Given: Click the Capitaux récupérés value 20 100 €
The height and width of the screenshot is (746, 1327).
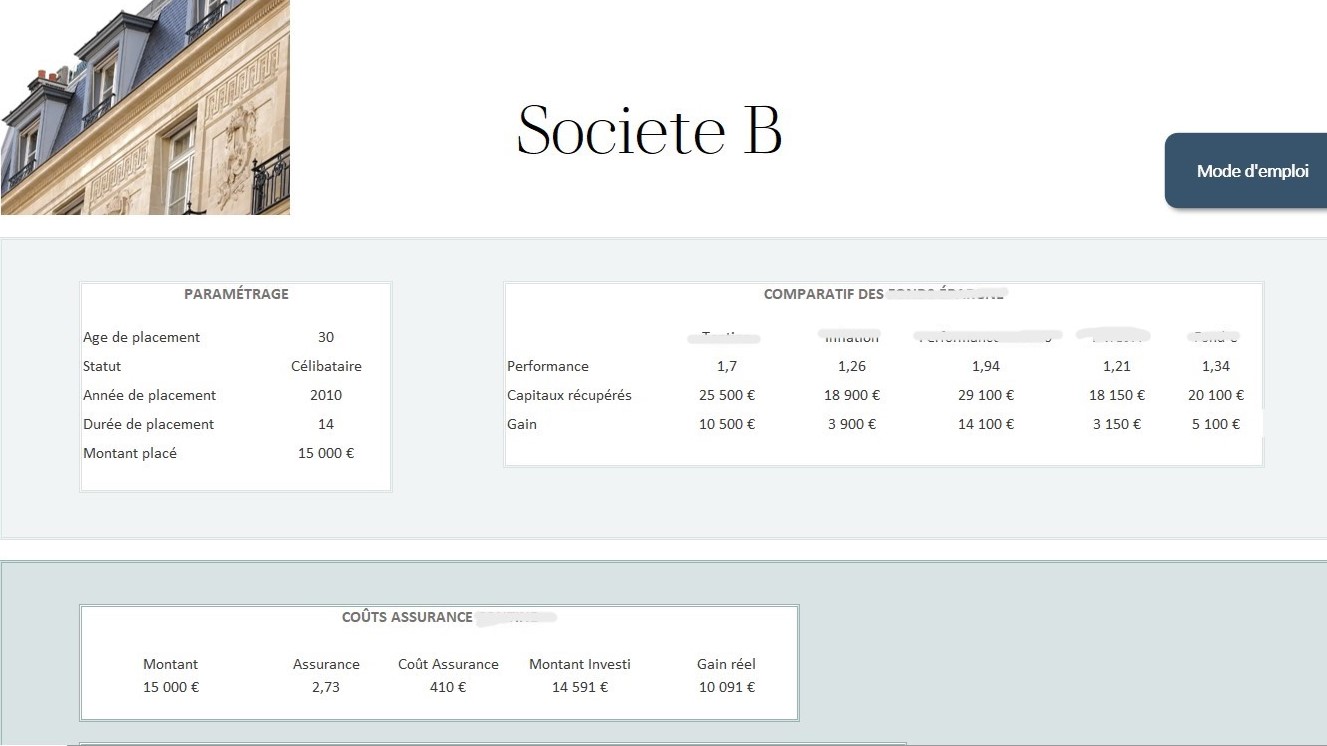Looking at the screenshot, I should point(1216,395).
